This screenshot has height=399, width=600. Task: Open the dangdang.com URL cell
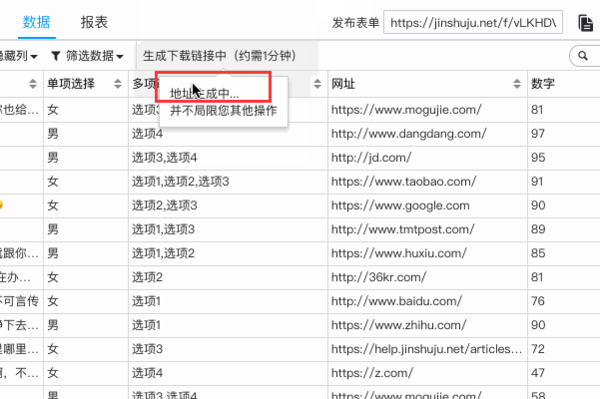pos(427,134)
